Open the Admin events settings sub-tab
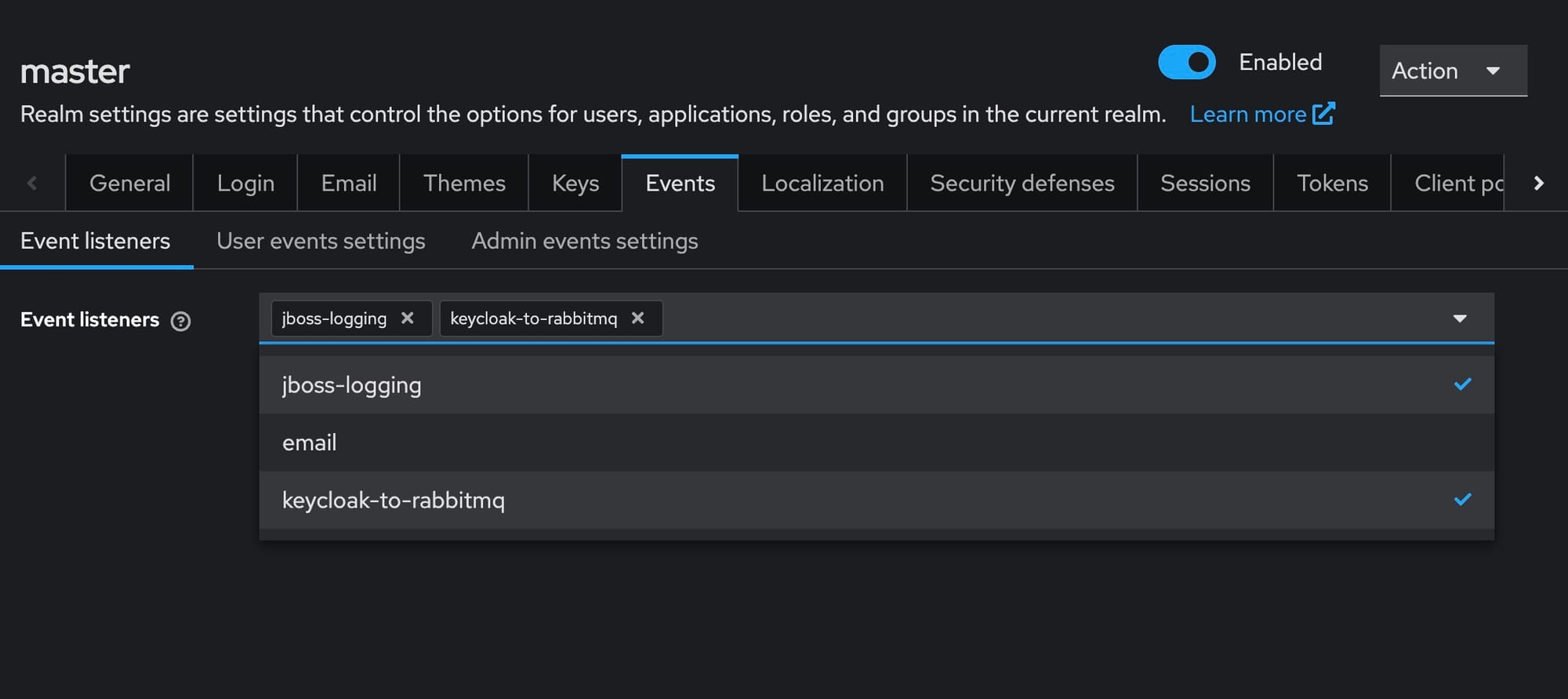This screenshot has width=1568, height=699. pos(585,241)
